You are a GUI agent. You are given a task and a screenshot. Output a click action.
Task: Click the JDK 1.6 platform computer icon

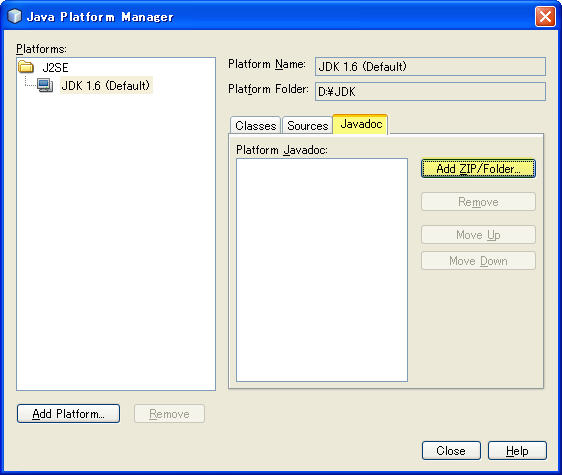(45, 86)
